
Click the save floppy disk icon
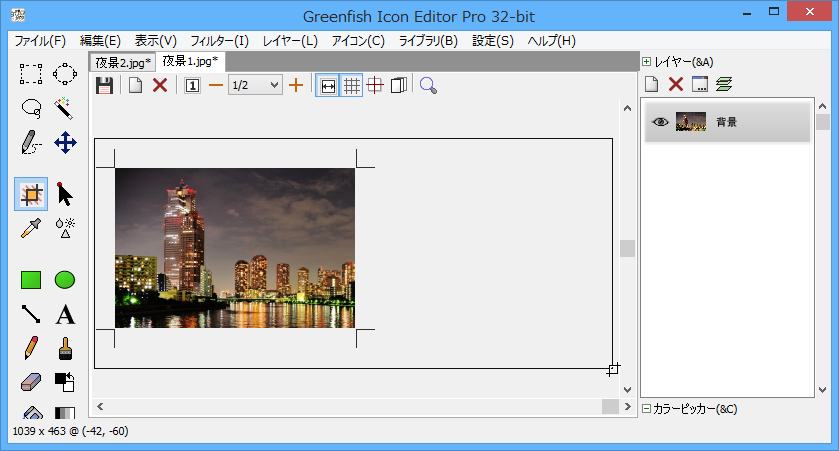104,86
